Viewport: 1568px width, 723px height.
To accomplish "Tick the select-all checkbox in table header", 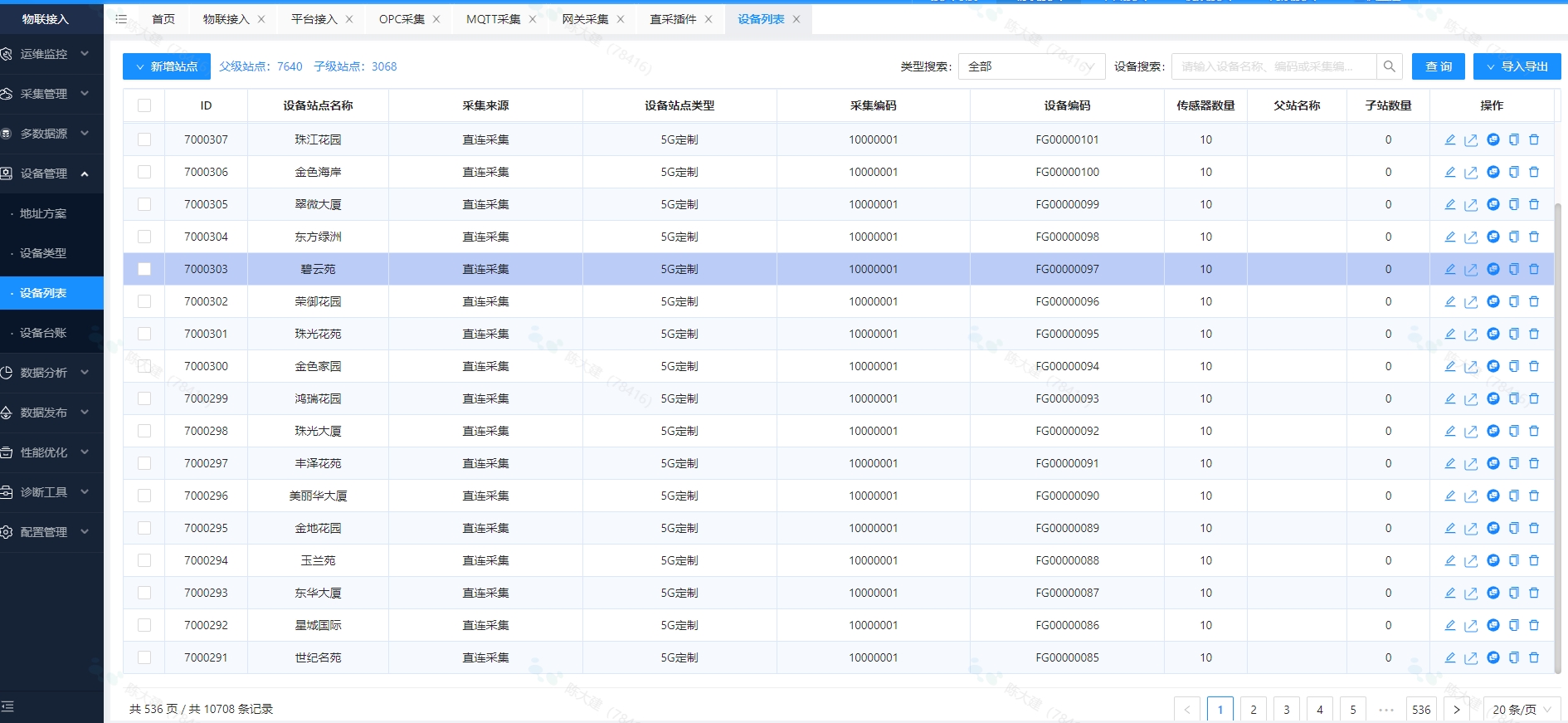I will click(144, 105).
